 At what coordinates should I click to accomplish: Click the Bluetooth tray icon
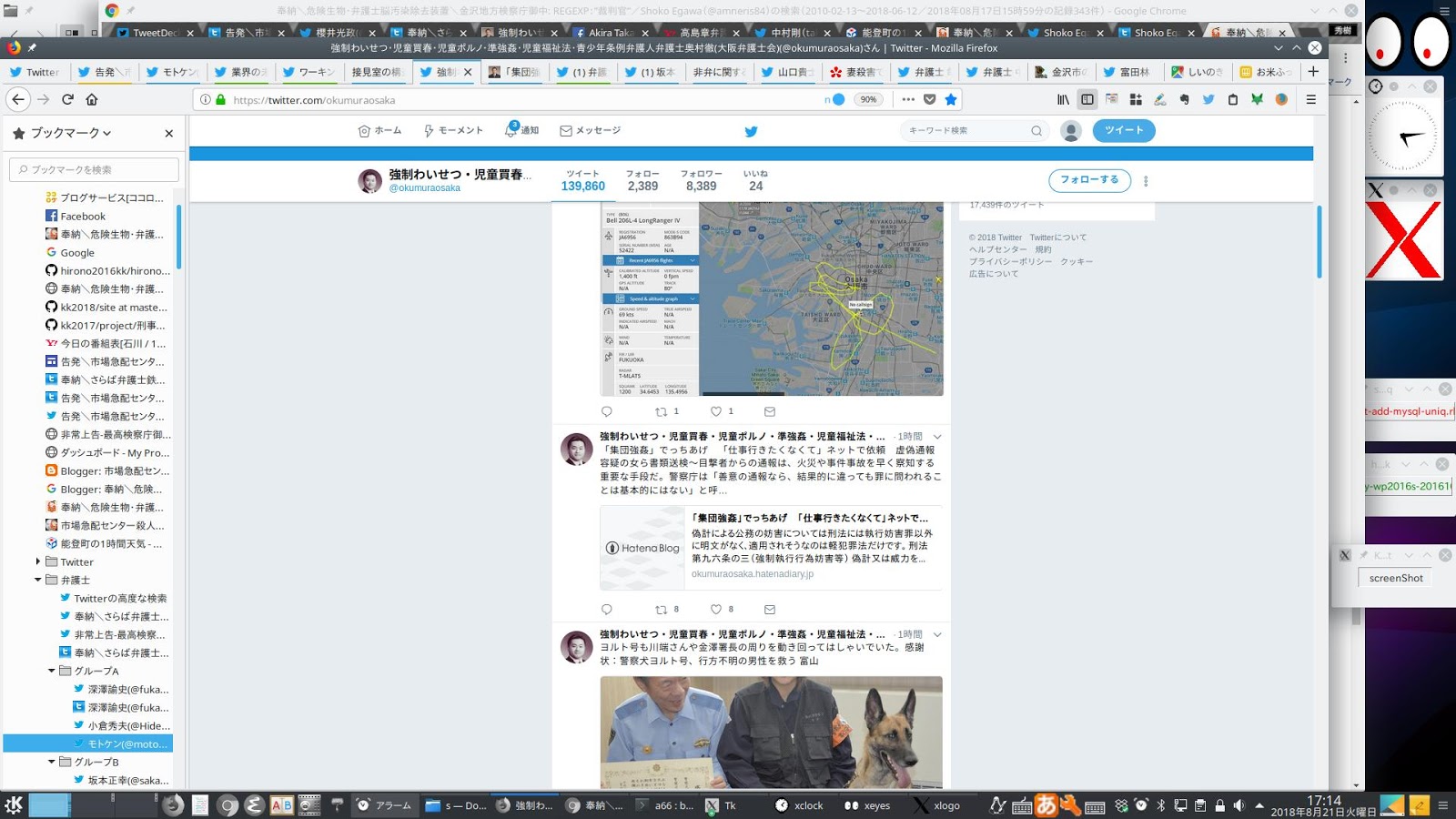coord(1161,805)
